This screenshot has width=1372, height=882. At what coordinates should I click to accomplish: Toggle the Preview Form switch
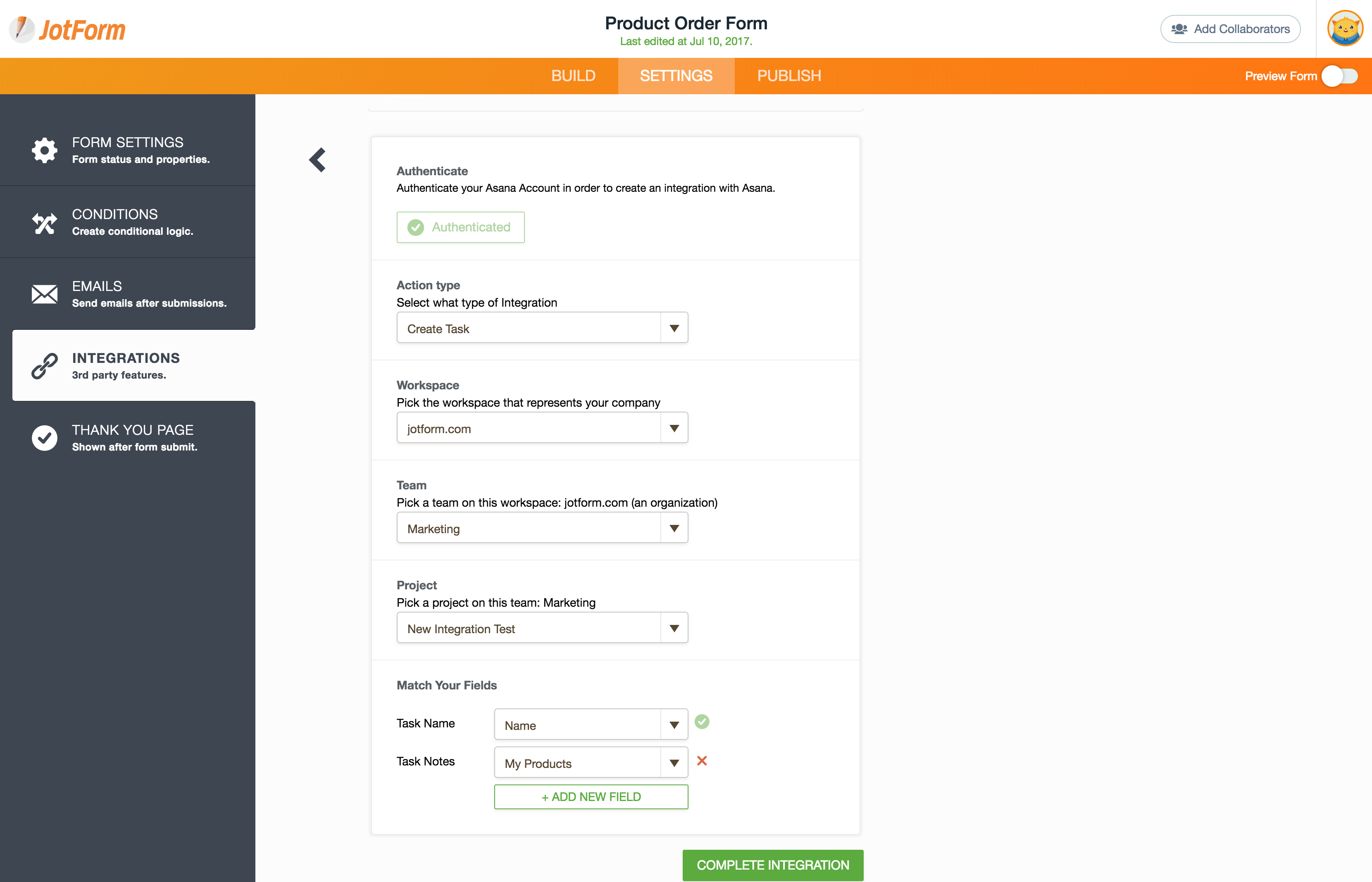click(1339, 76)
